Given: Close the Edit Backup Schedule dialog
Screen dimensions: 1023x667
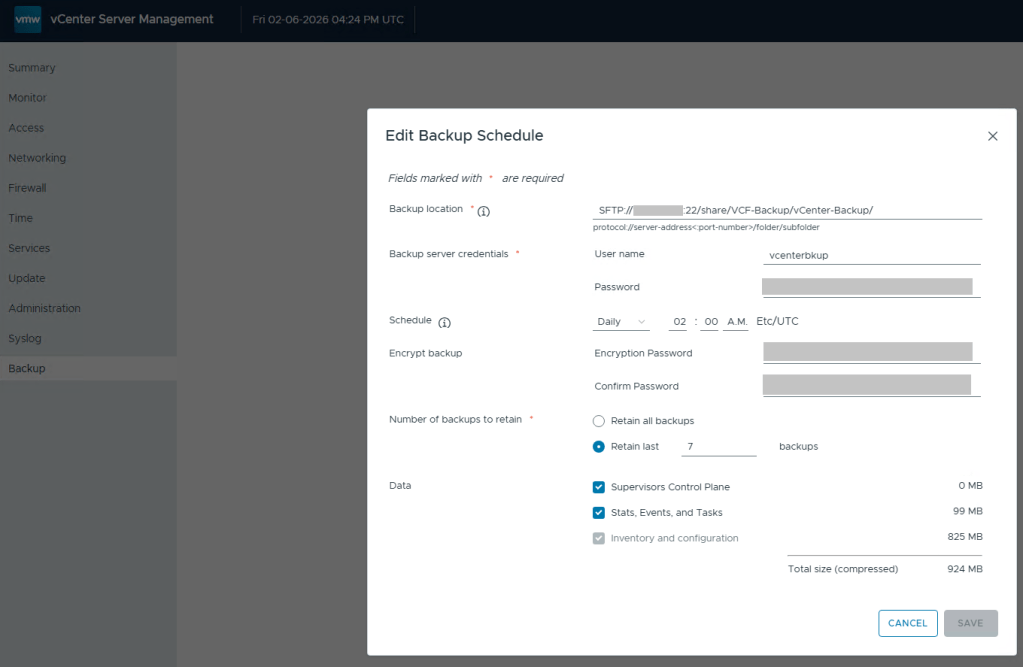Looking at the screenshot, I should pyautogui.click(x=992, y=136).
